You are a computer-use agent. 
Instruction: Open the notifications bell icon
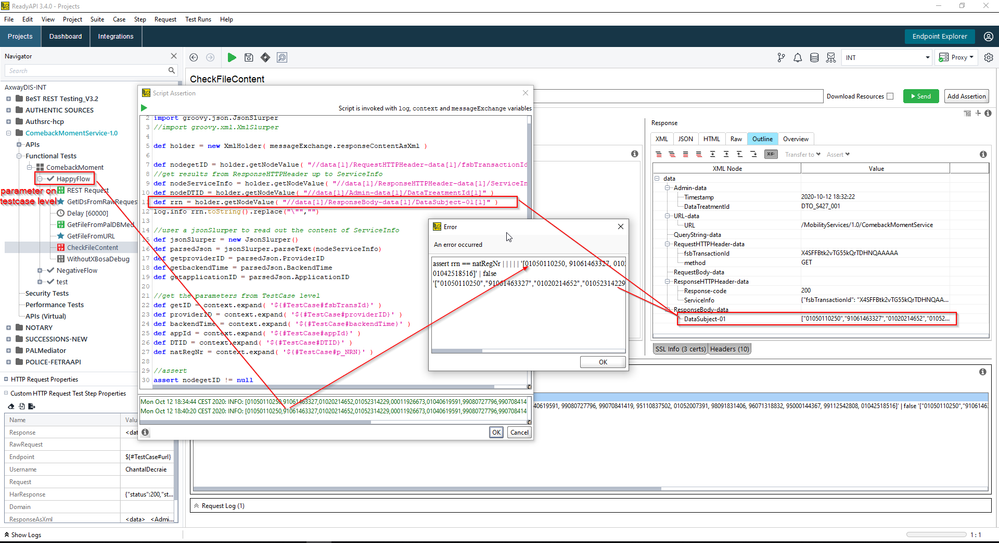point(797,58)
